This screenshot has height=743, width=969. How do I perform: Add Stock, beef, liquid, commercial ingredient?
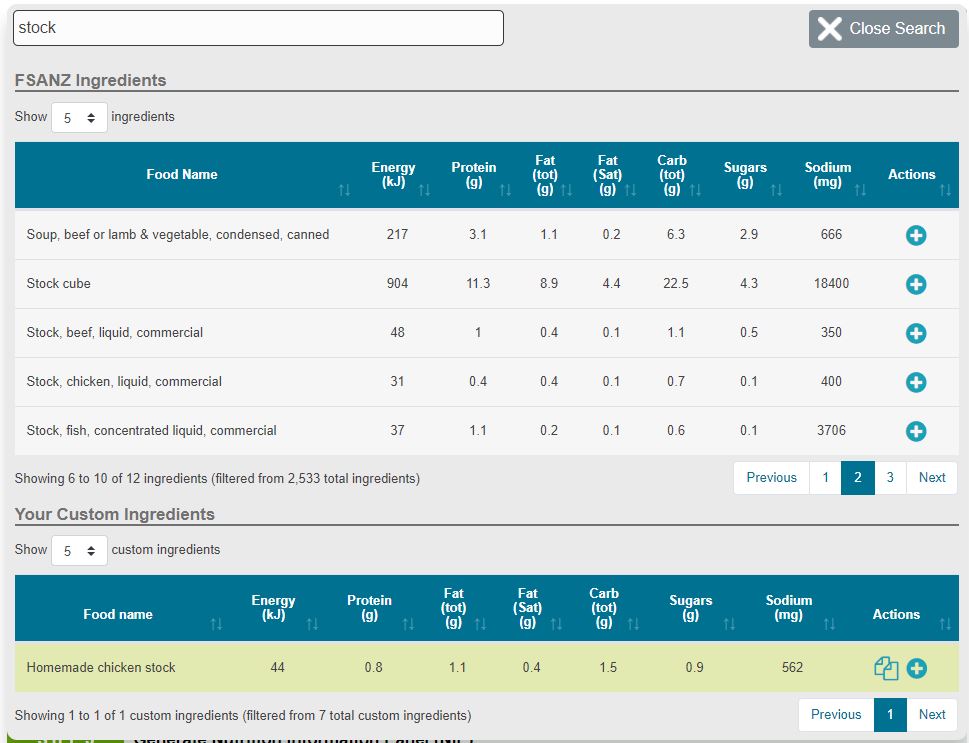pos(915,333)
